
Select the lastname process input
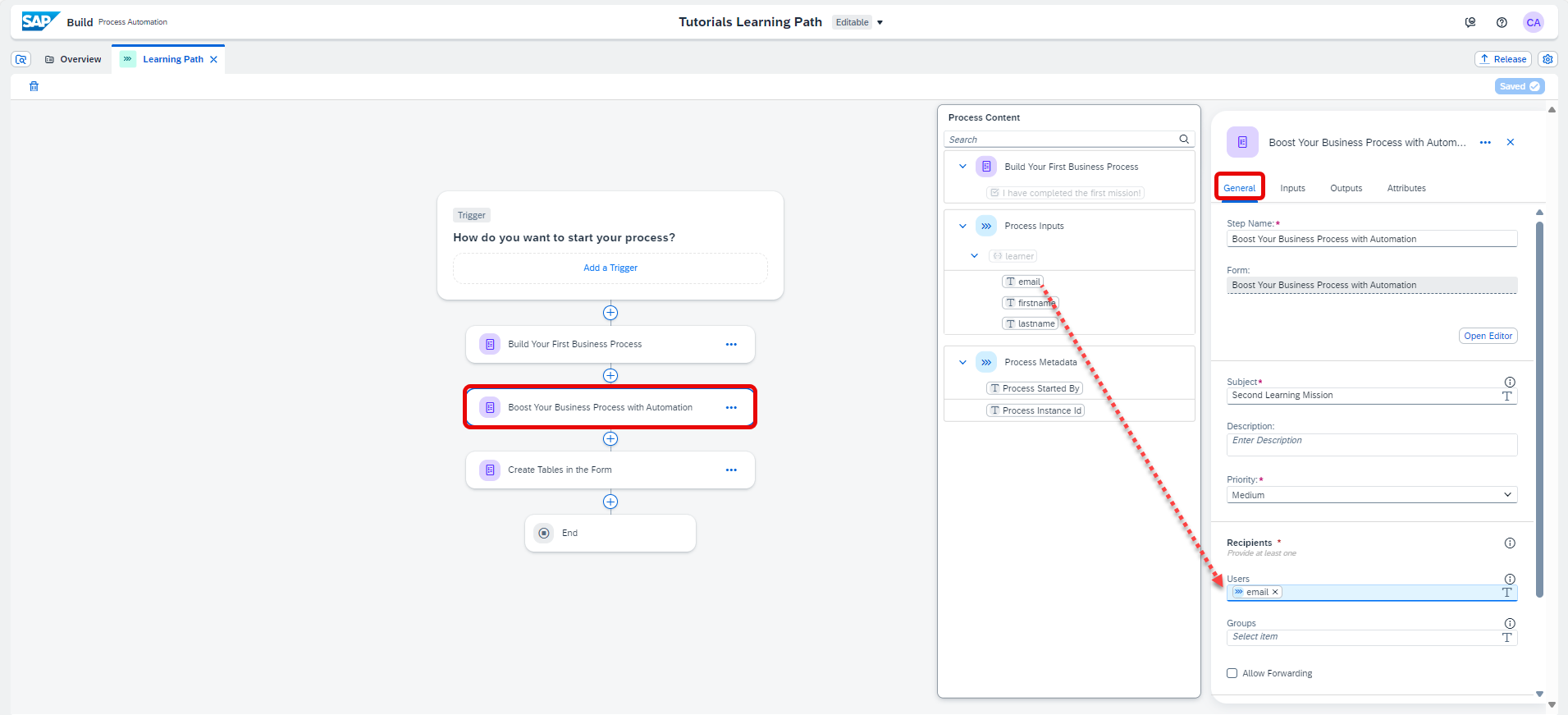tap(1030, 324)
